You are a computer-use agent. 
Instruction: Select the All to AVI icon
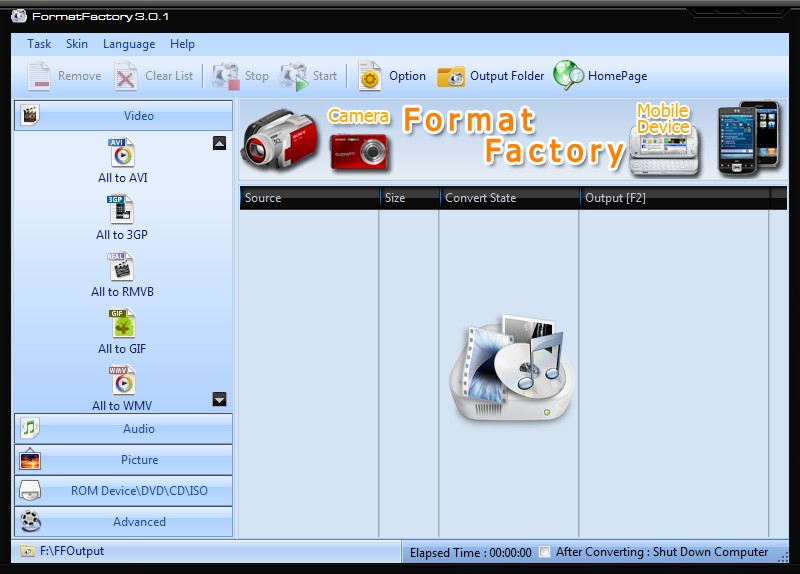pos(121,153)
